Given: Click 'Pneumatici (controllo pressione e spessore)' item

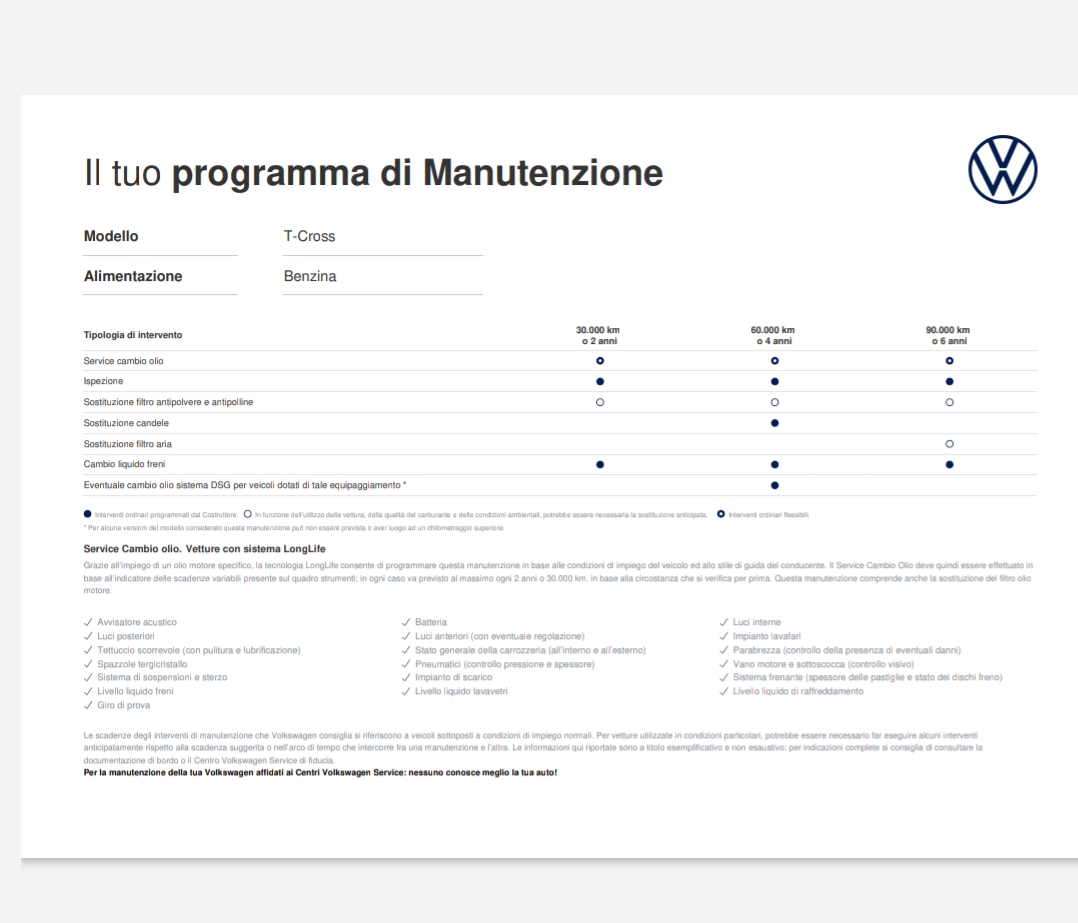Looking at the screenshot, I should [505, 664].
